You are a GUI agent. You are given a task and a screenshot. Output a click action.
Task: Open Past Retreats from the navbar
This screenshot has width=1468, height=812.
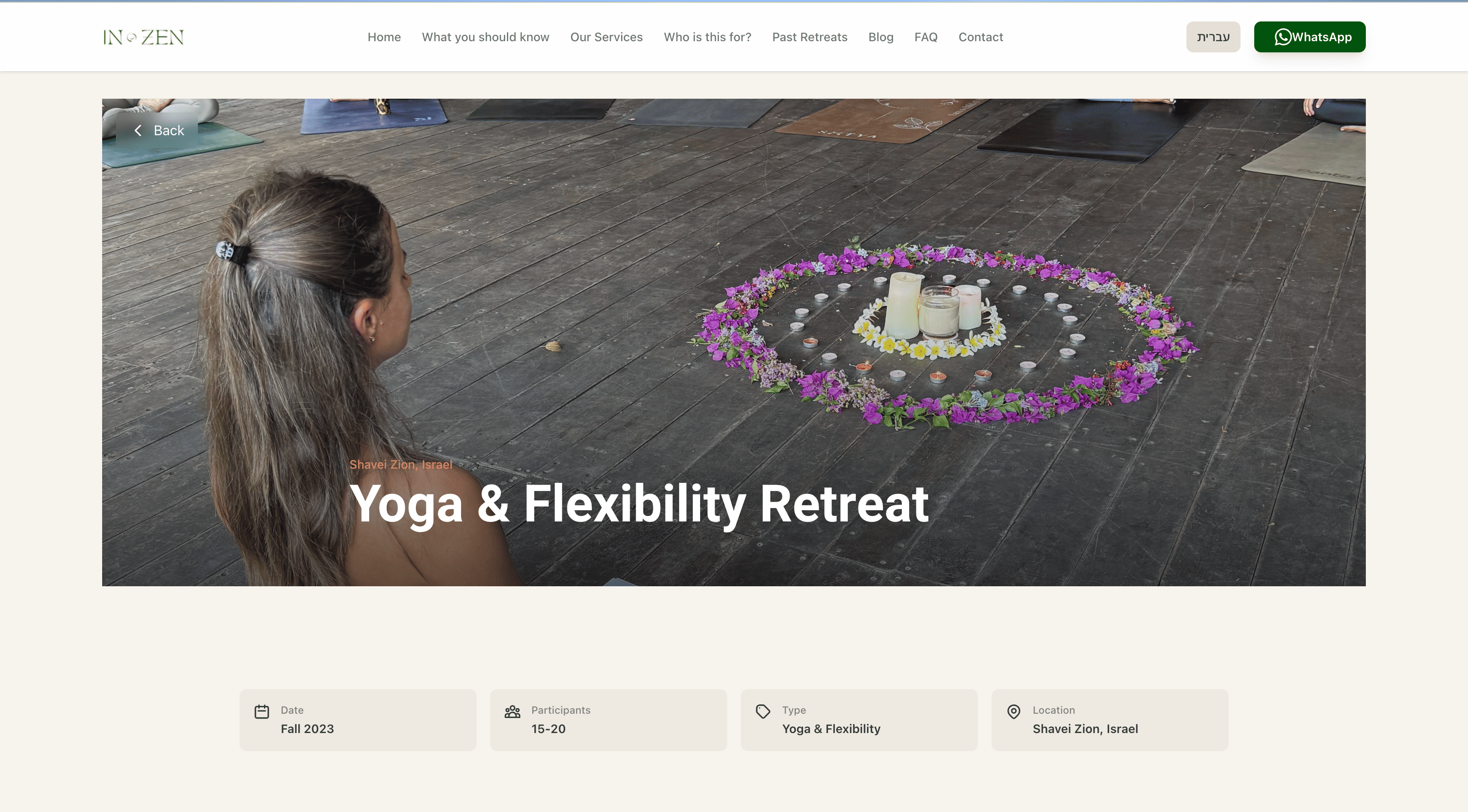click(810, 37)
